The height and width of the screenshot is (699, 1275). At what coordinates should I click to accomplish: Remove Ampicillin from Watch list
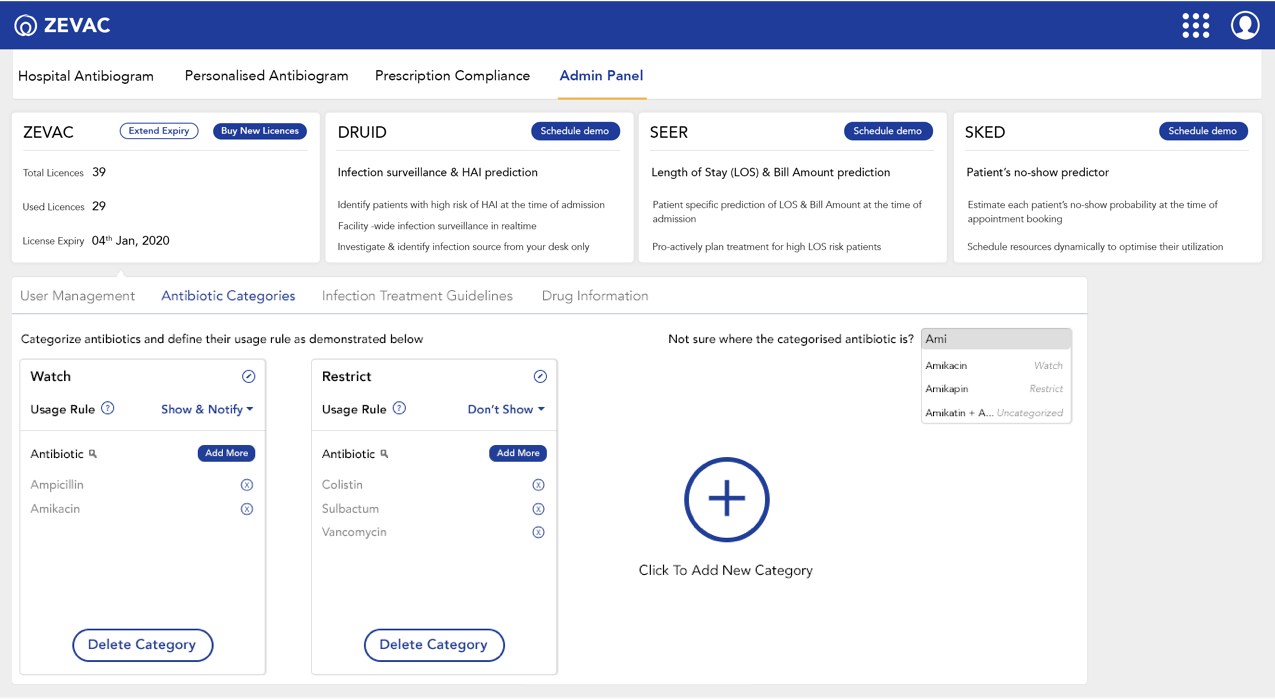coord(247,485)
